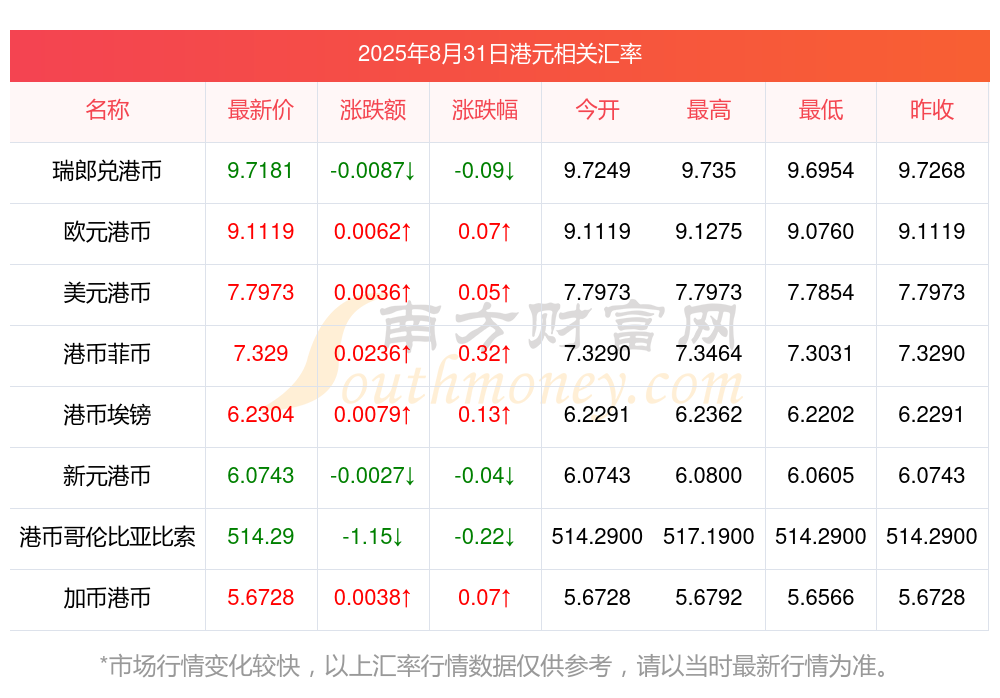The width and height of the screenshot is (1000, 698).
Task: Select the 港币菲币 row name
Action: pyautogui.click(x=107, y=353)
